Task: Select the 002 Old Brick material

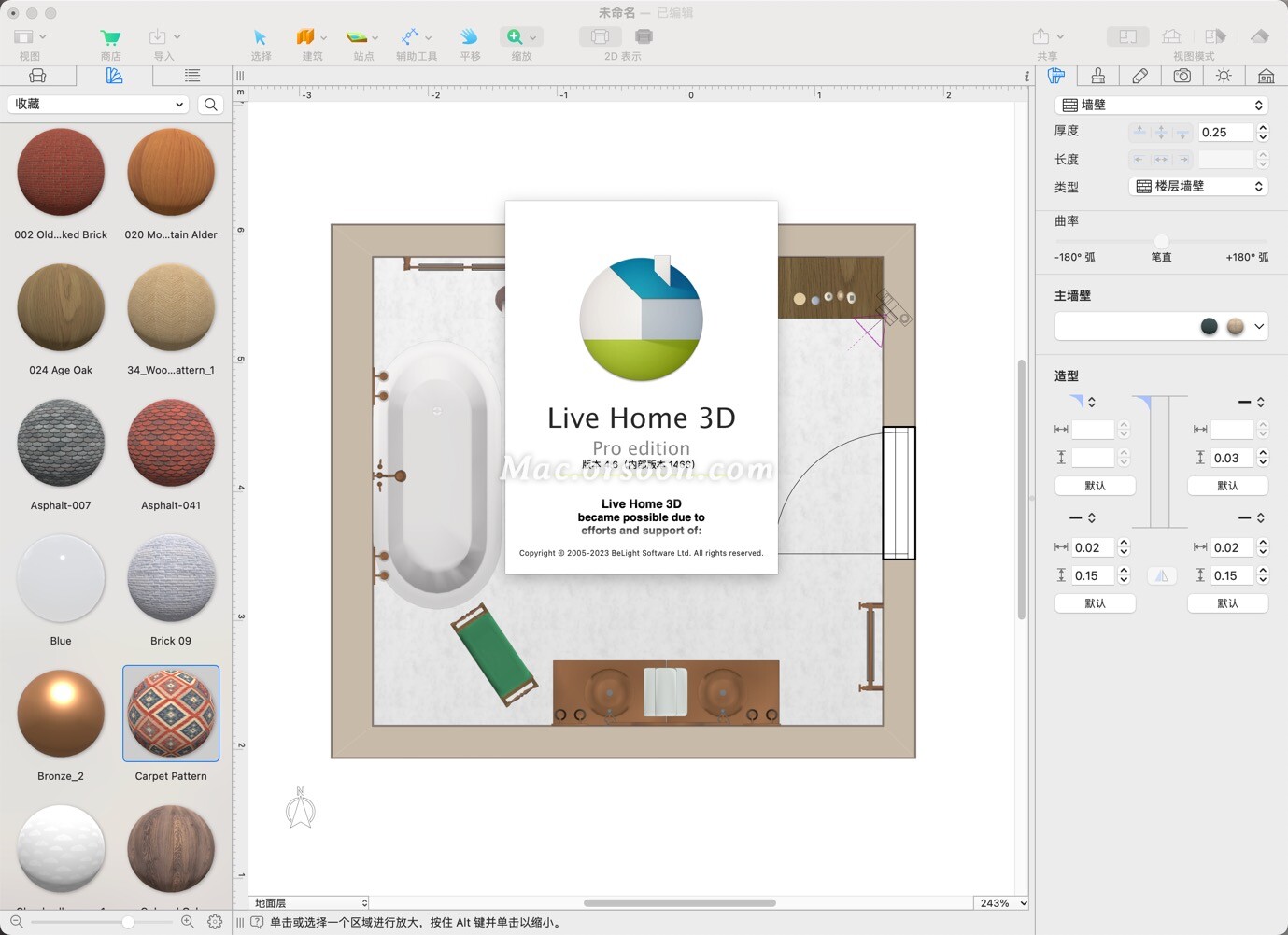Action: pos(61,173)
